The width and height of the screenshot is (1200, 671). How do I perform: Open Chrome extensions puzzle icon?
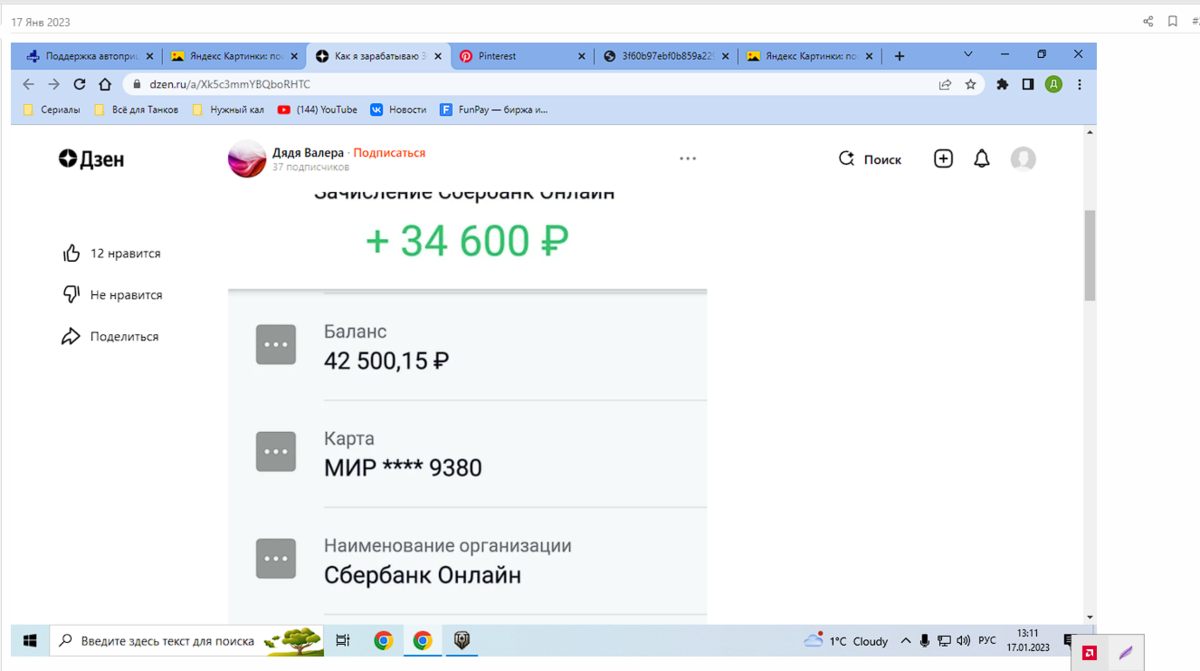click(1002, 85)
